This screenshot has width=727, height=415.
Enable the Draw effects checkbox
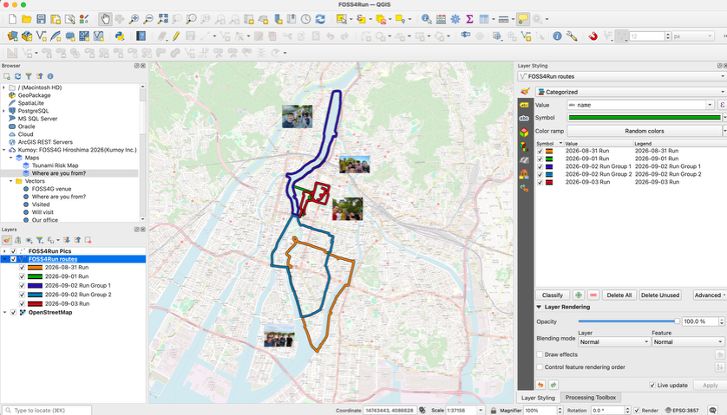pos(540,354)
